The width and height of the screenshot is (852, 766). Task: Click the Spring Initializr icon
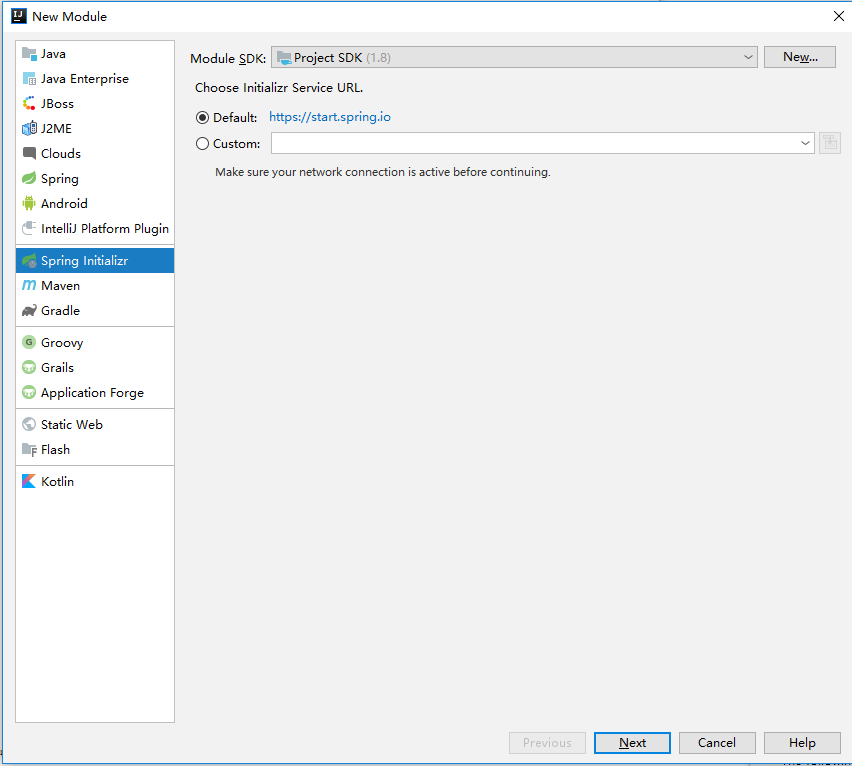(x=29, y=261)
